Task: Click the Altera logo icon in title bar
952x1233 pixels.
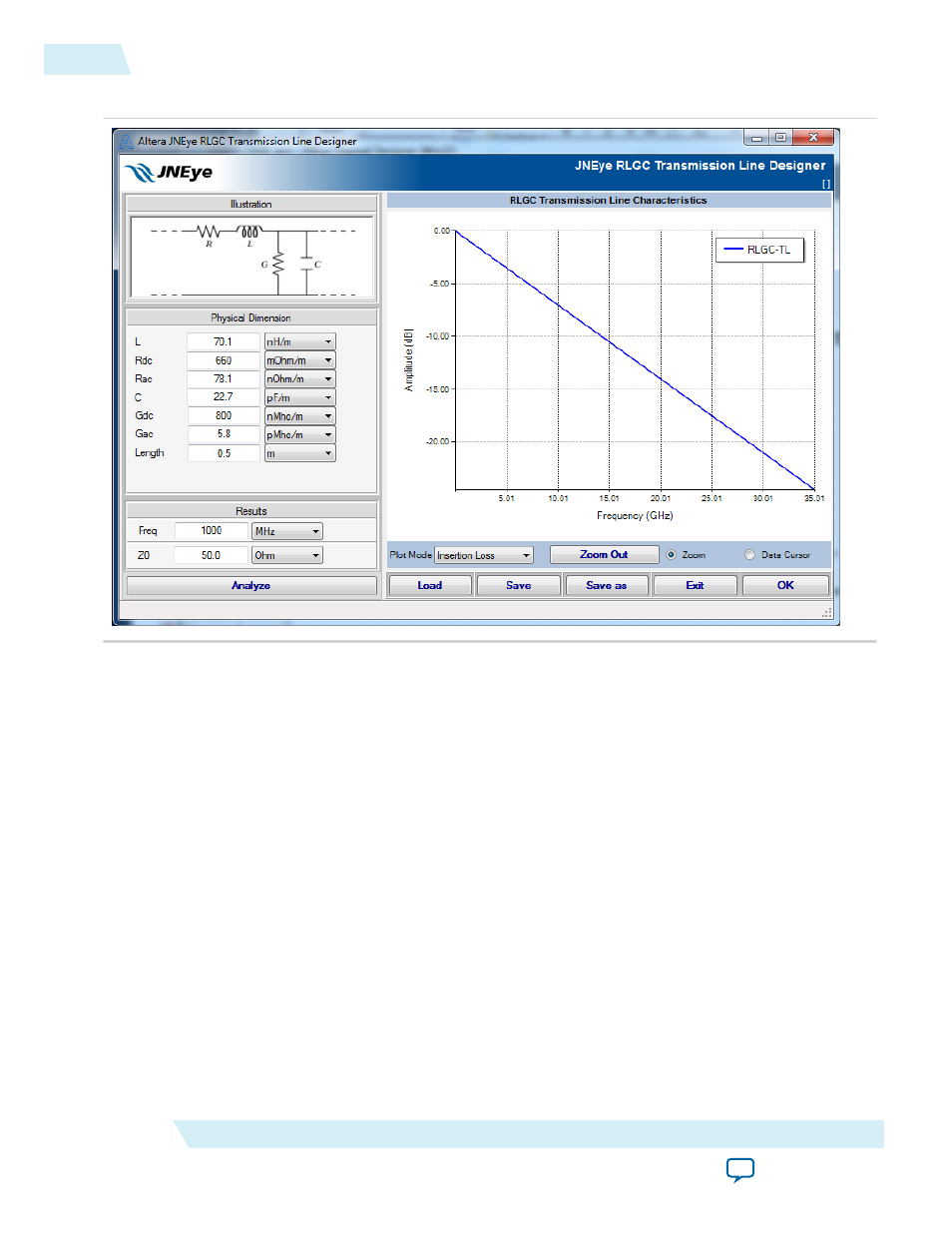Action: click(127, 142)
